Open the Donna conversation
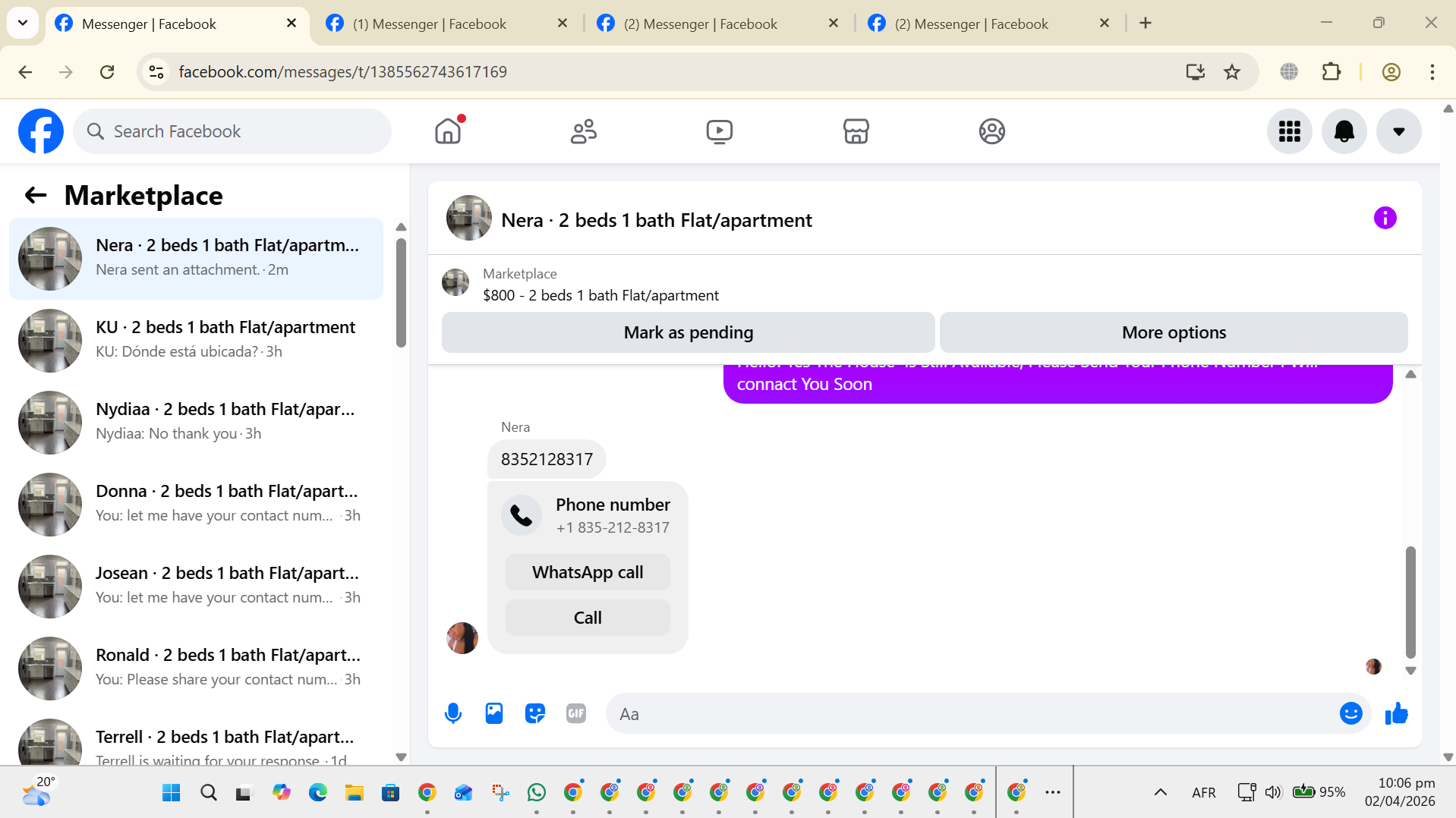Image resolution: width=1456 pixels, height=818 pixels. 196,505
